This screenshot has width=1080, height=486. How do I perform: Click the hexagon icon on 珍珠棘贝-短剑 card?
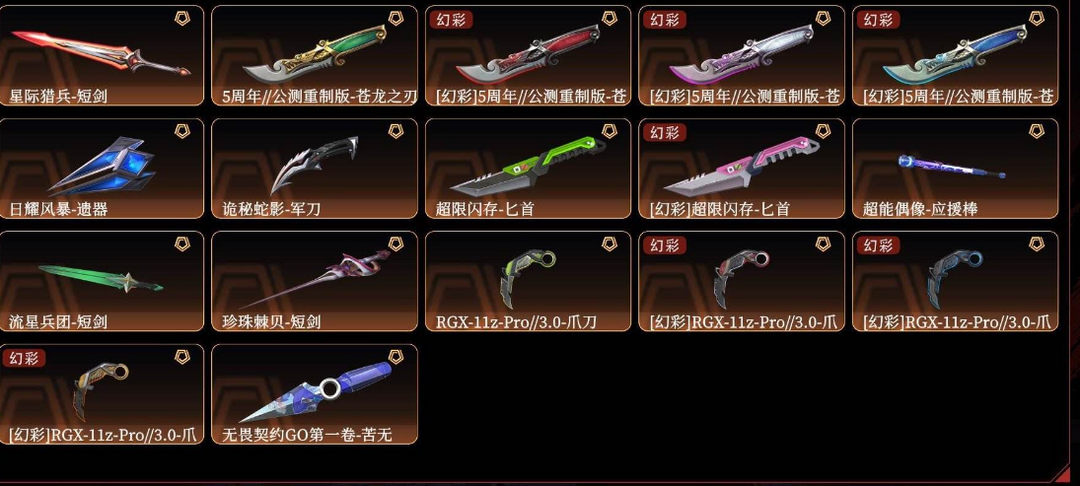(396, 244)
